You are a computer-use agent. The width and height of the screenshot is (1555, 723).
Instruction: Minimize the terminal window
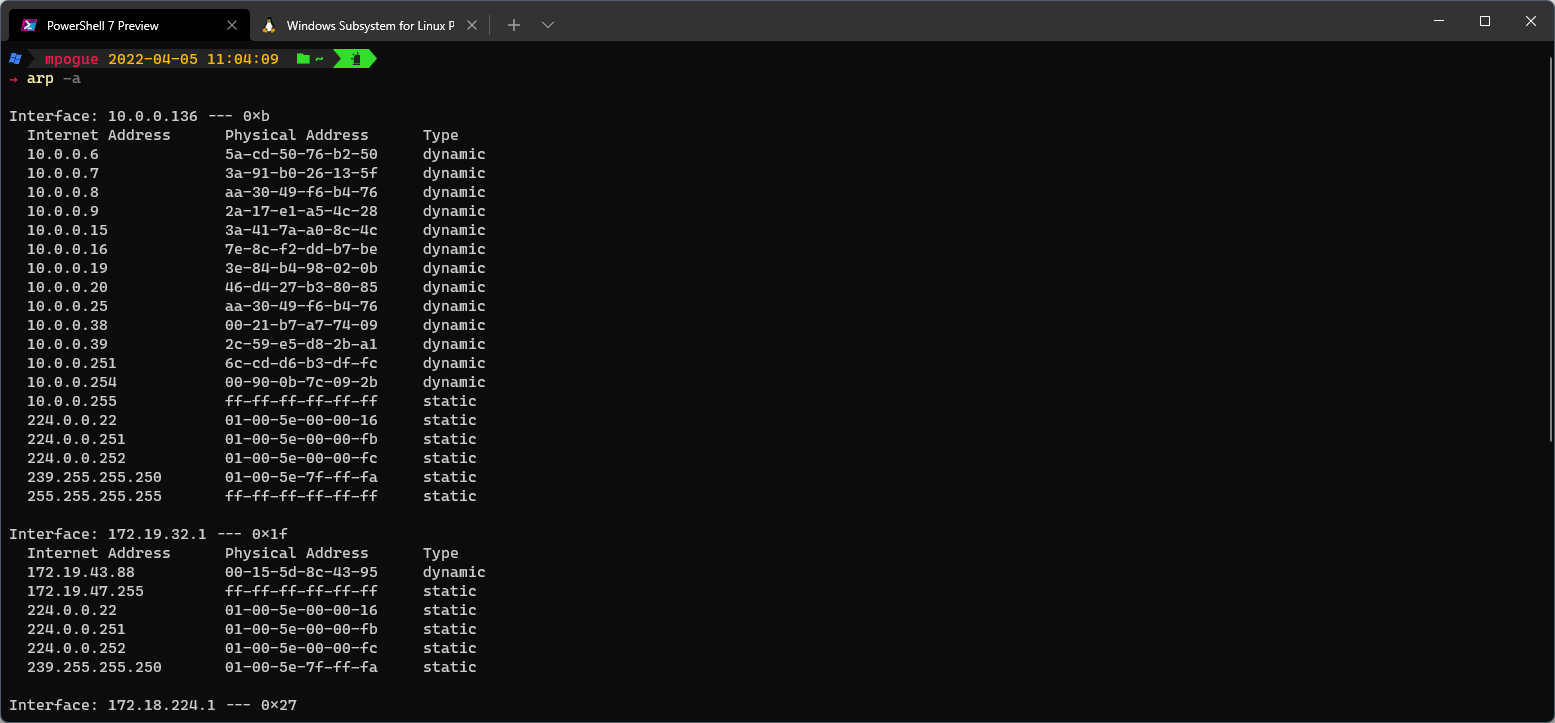tap(1437, 21)
